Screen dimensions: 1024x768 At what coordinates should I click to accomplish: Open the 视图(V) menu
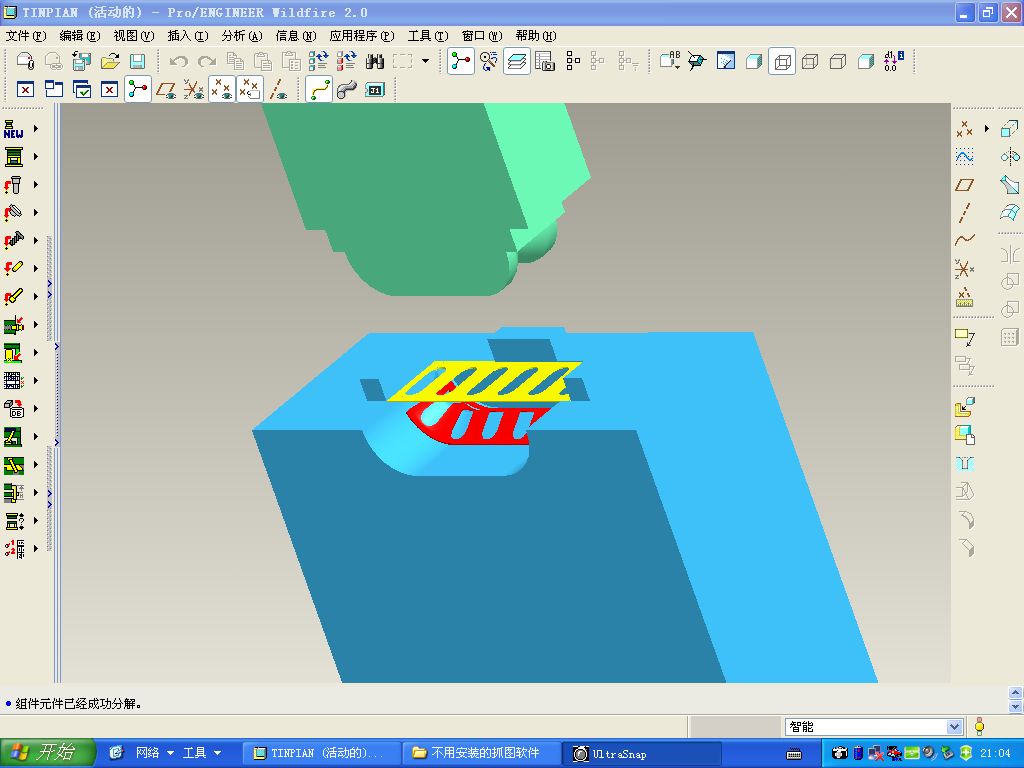coord(134,36)
